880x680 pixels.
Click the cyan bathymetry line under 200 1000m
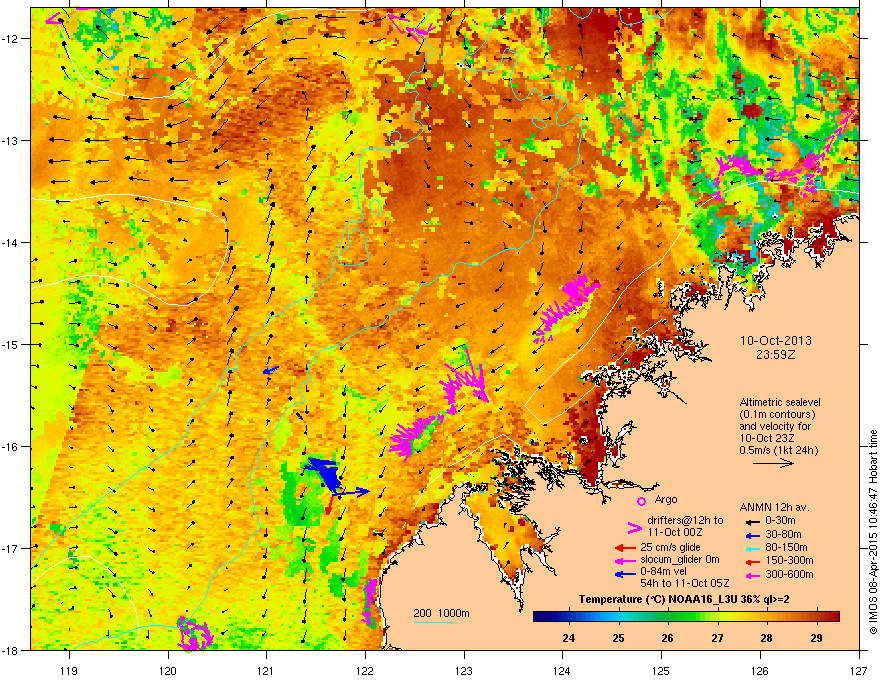(x=434, y=622)
